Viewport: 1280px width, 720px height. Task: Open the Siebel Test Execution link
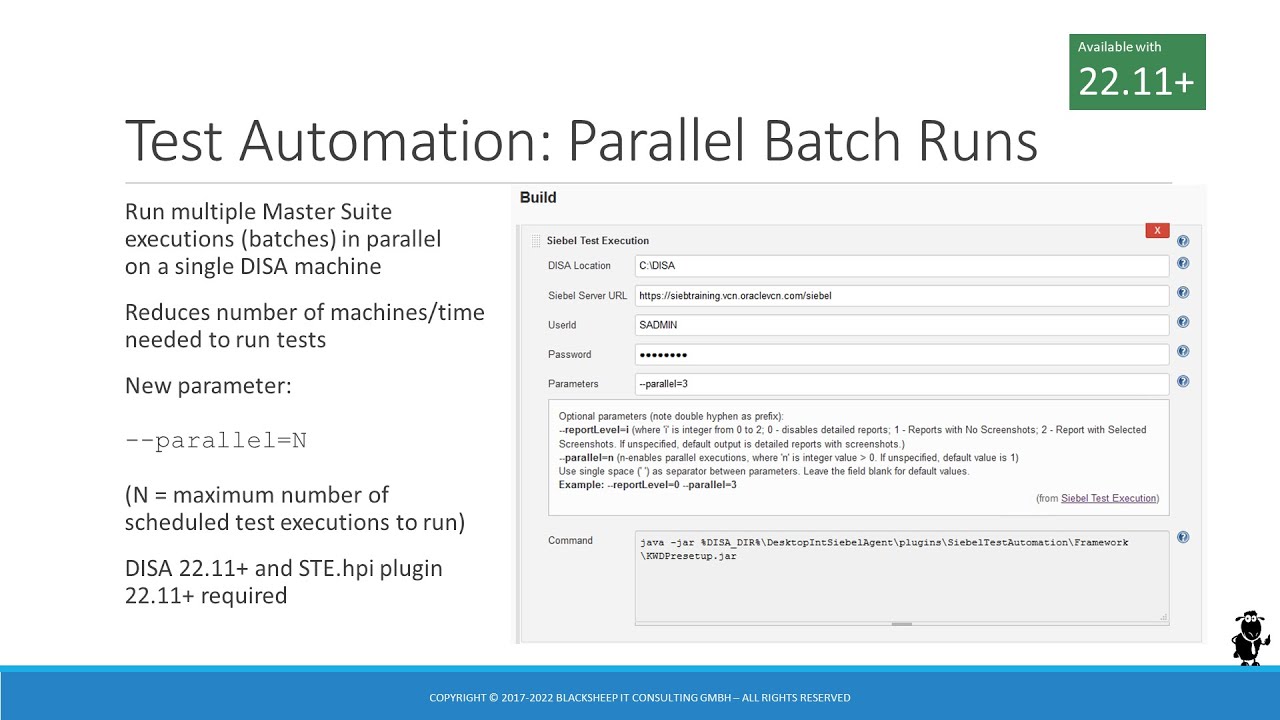tap(1108, 498)
